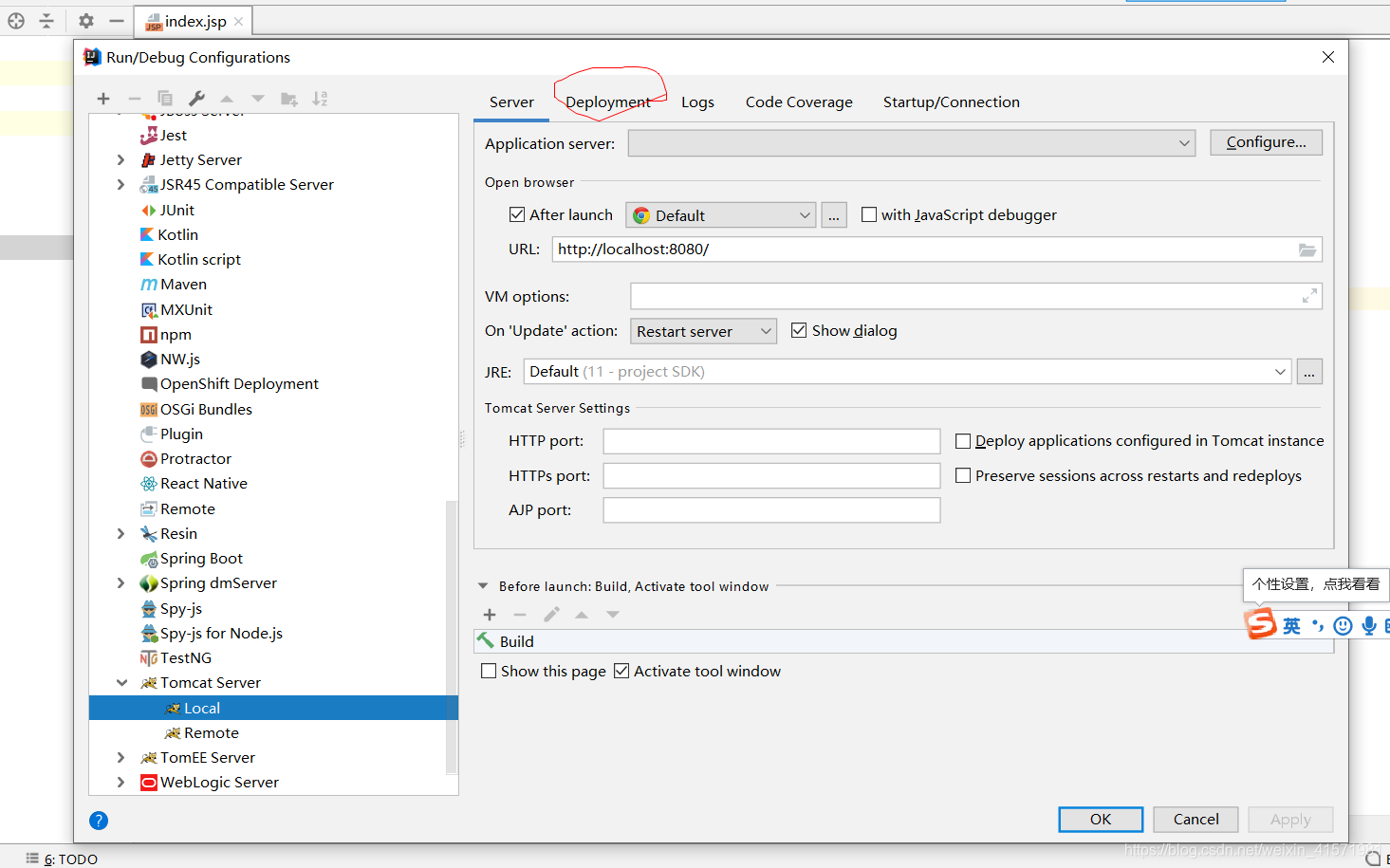This screenshot has height=868, width=1390.
Task: Expand TomEE Server tree node
Action: pos(120,757)
